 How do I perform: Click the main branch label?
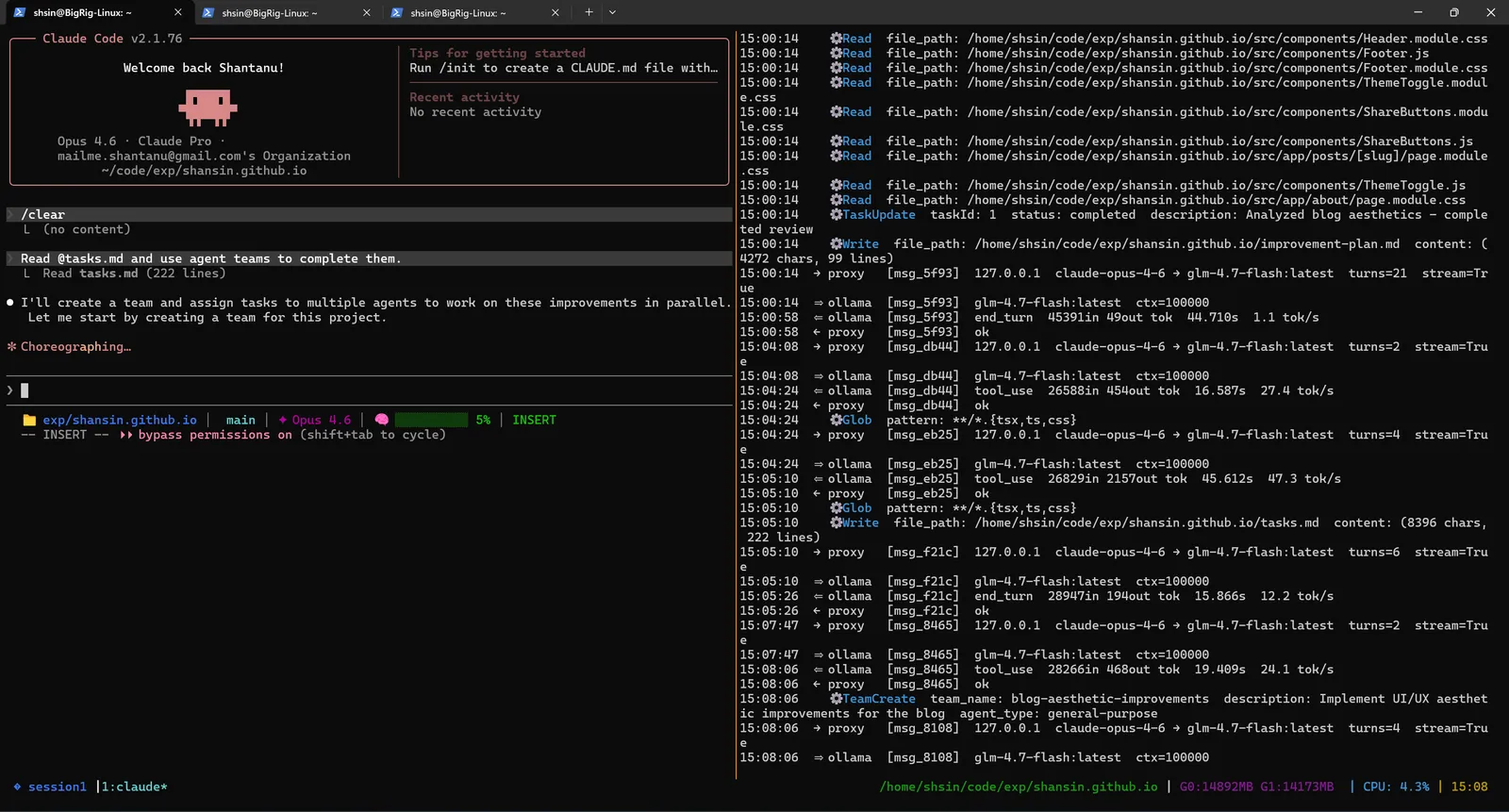pos(240,421)
